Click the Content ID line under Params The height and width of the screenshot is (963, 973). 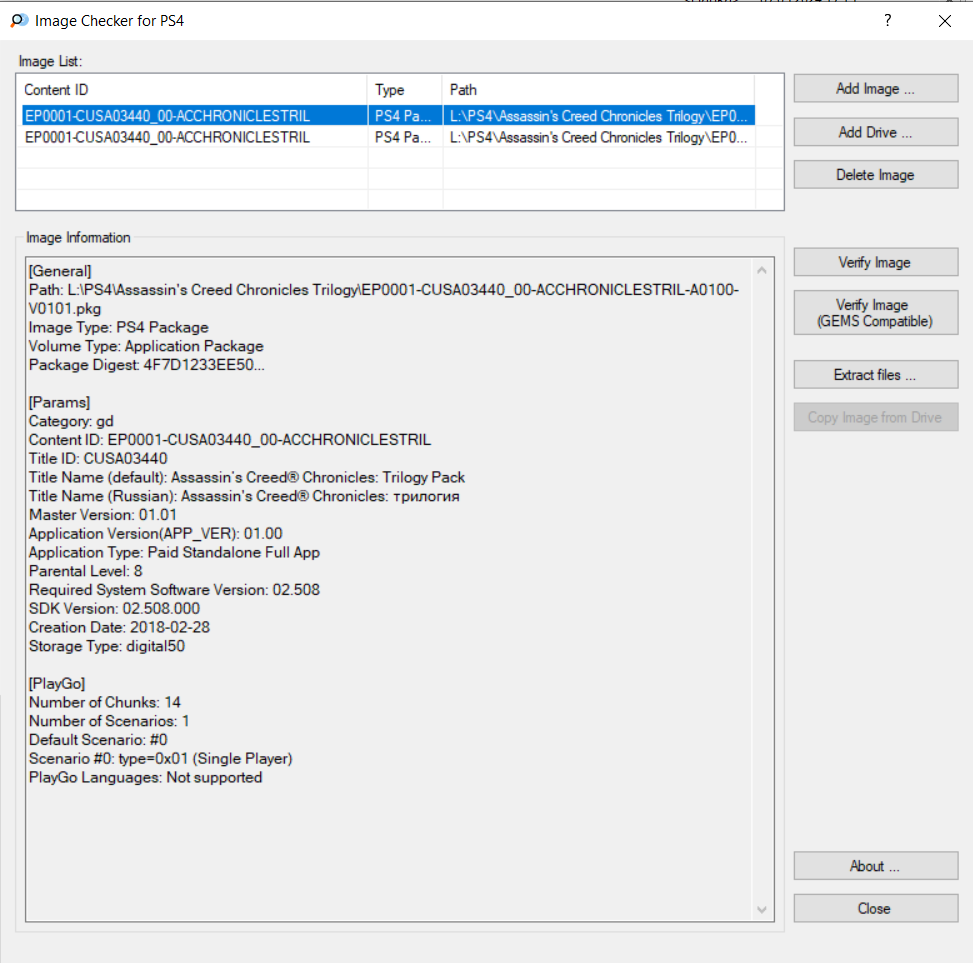[230, 440]
